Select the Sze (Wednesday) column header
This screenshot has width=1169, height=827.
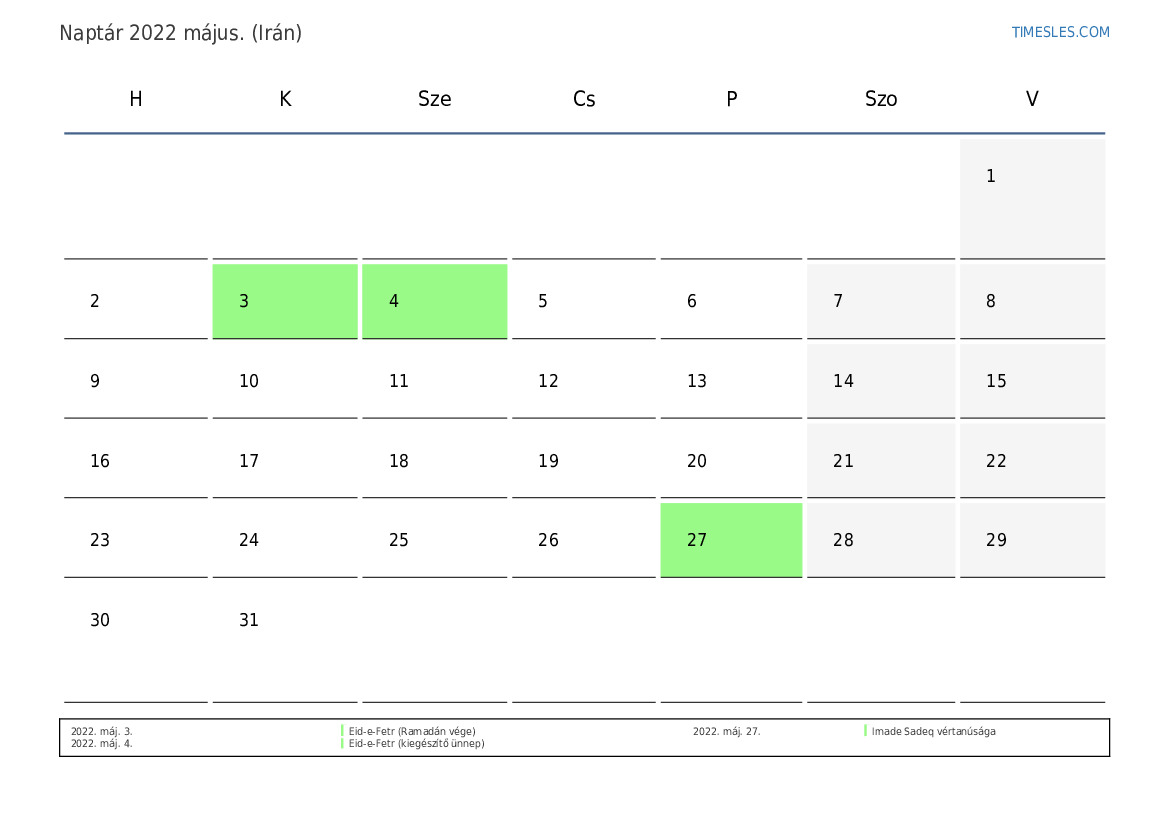coord(434,99)
